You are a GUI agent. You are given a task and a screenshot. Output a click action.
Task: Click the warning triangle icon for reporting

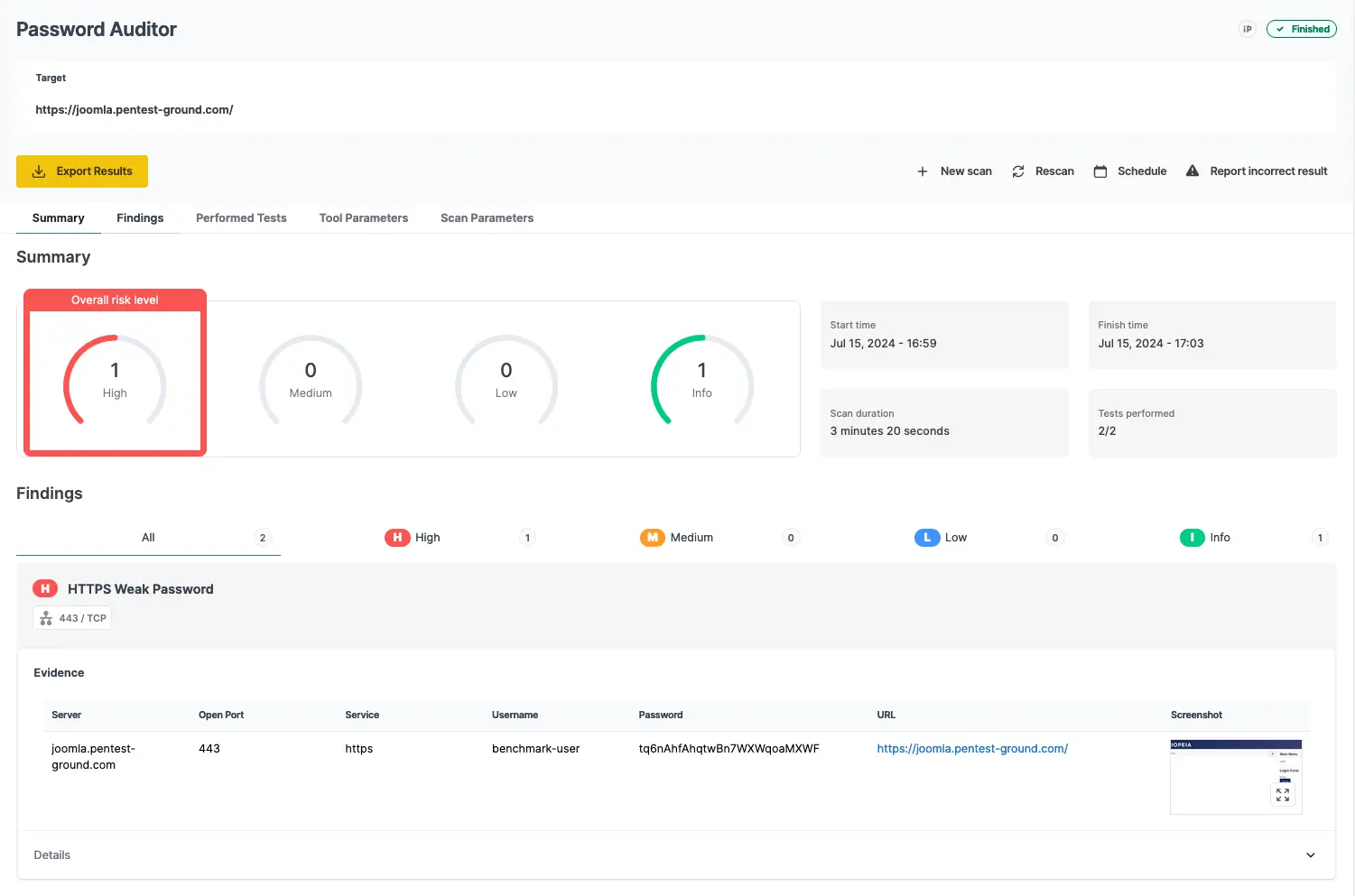pos(1193,171)
